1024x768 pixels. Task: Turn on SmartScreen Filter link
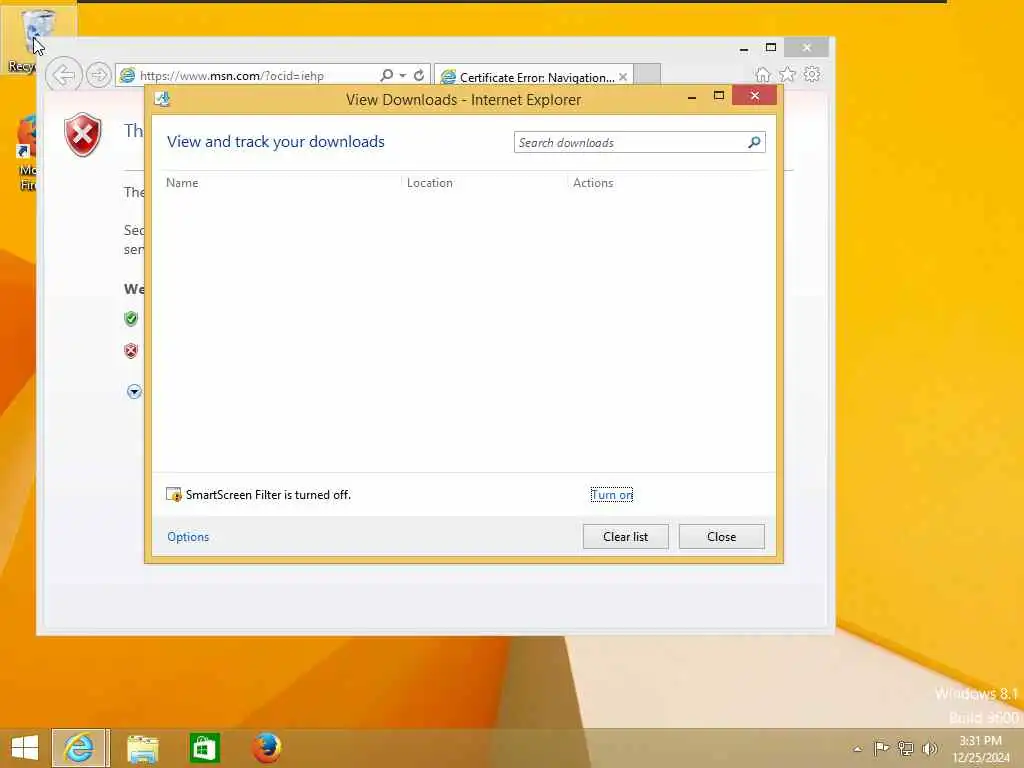[612, 495]
